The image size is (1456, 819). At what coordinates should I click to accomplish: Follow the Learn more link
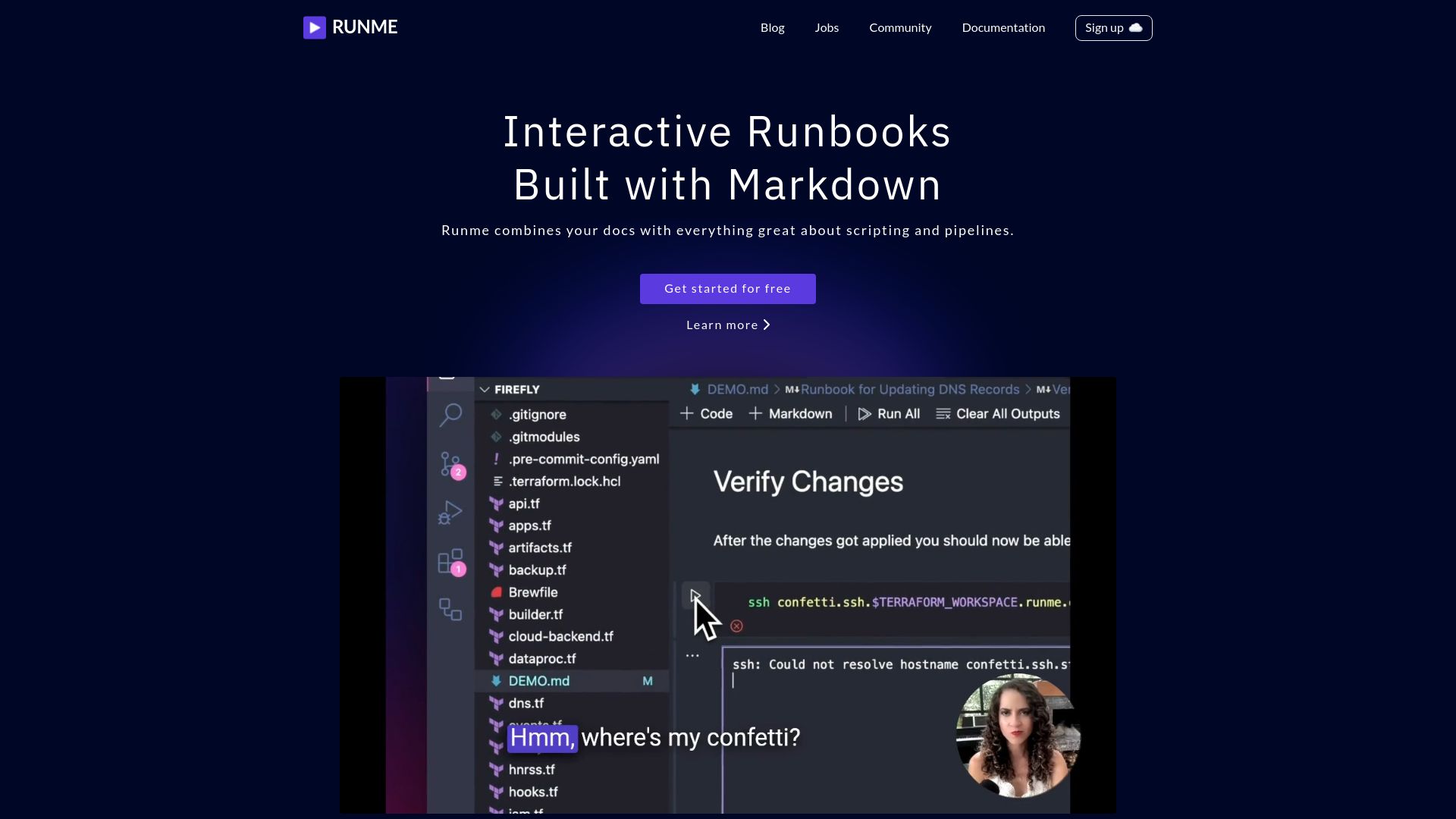click(728, 325)
